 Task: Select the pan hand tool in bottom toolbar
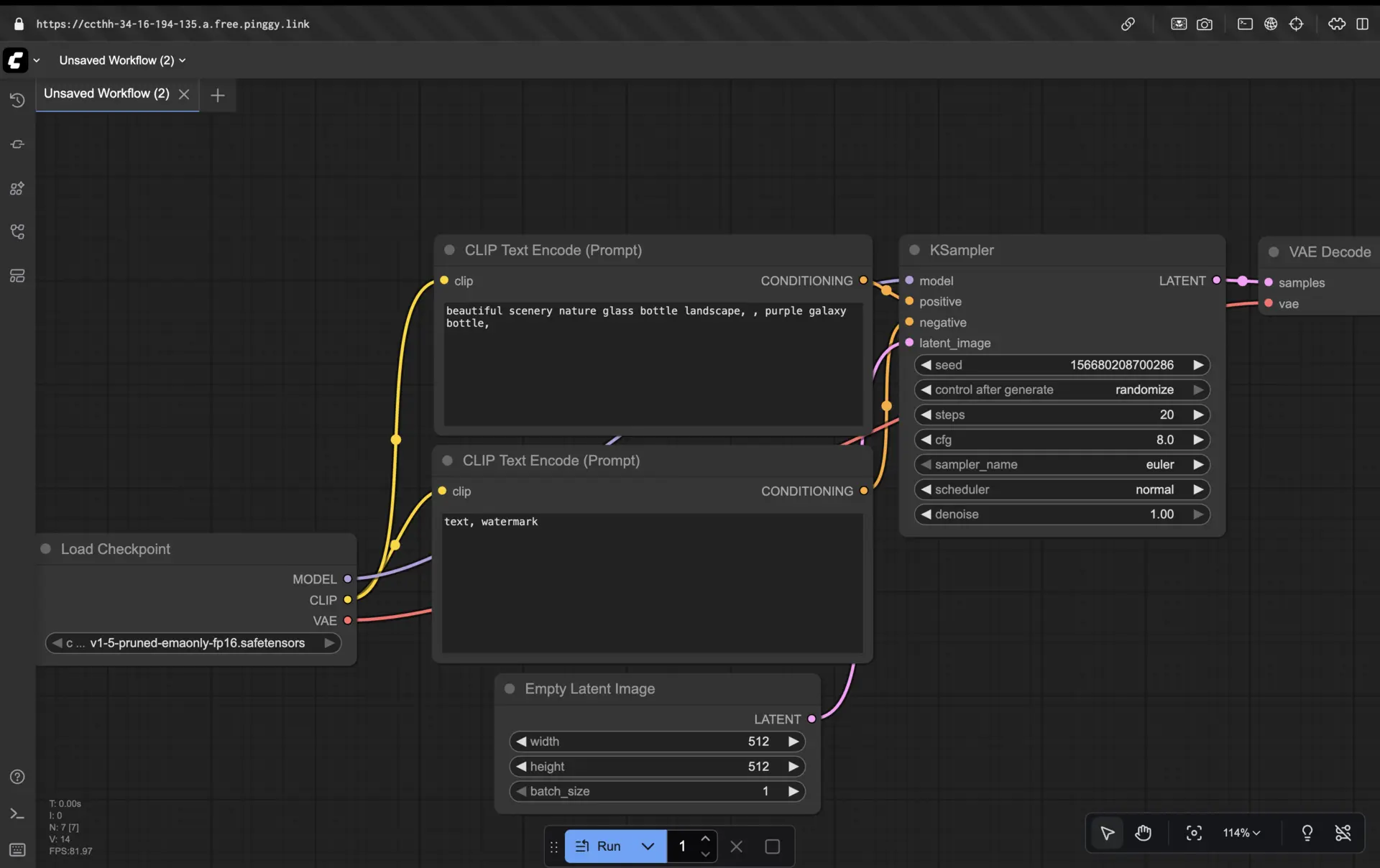(x=1143, y=834)
